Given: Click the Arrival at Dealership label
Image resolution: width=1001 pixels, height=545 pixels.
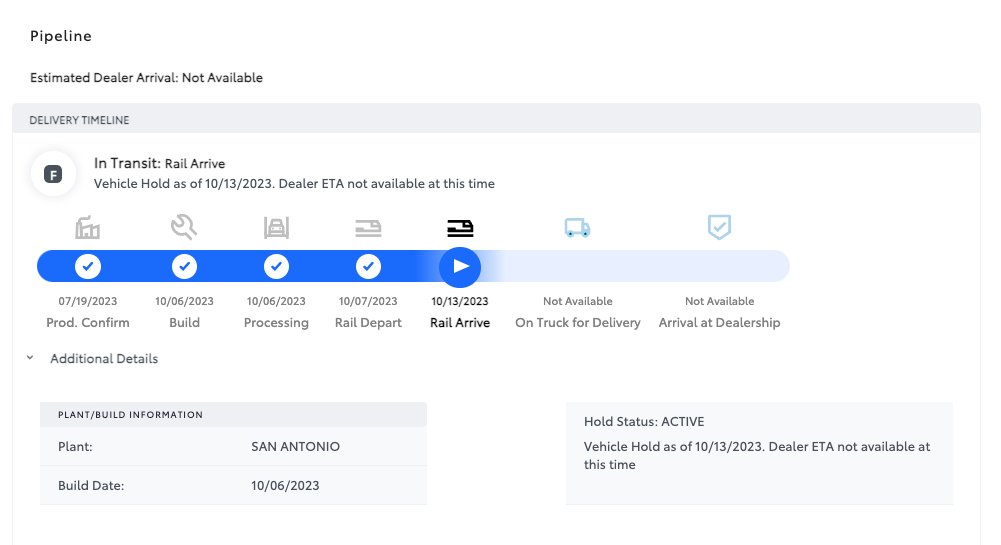Looking at the screenshot, I should coord(719,323).
